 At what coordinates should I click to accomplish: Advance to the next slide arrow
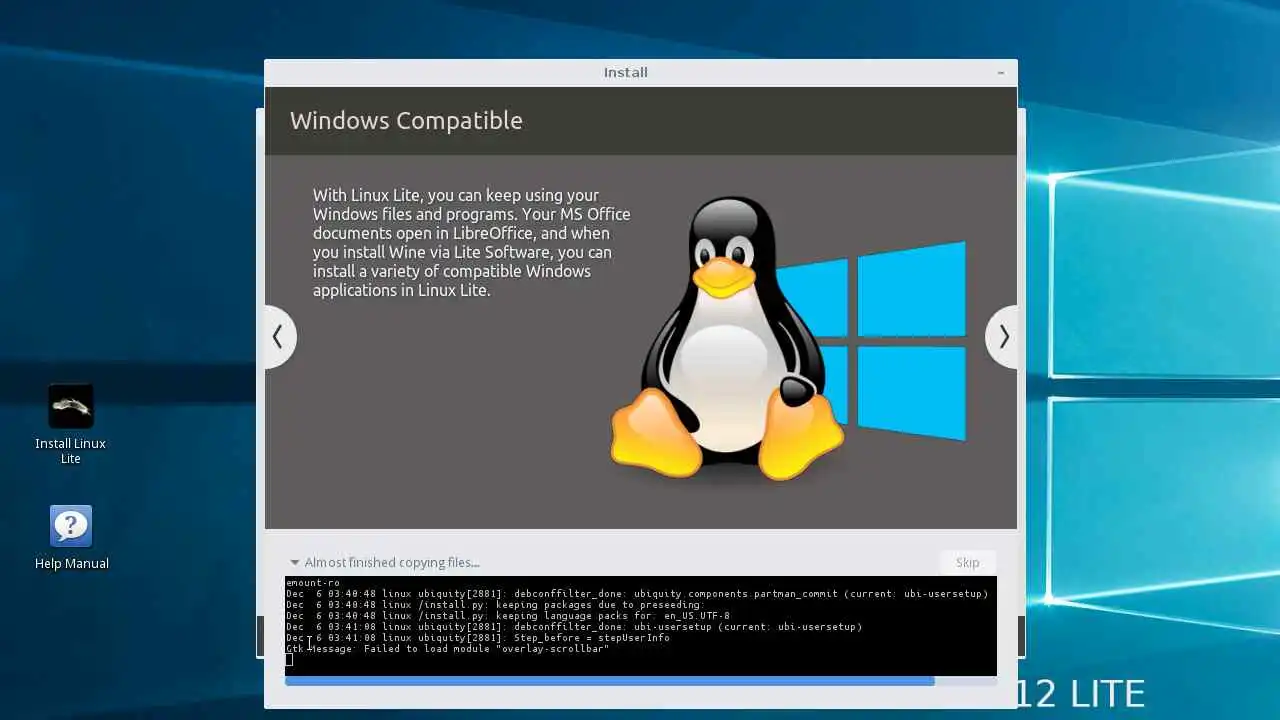1003,337
